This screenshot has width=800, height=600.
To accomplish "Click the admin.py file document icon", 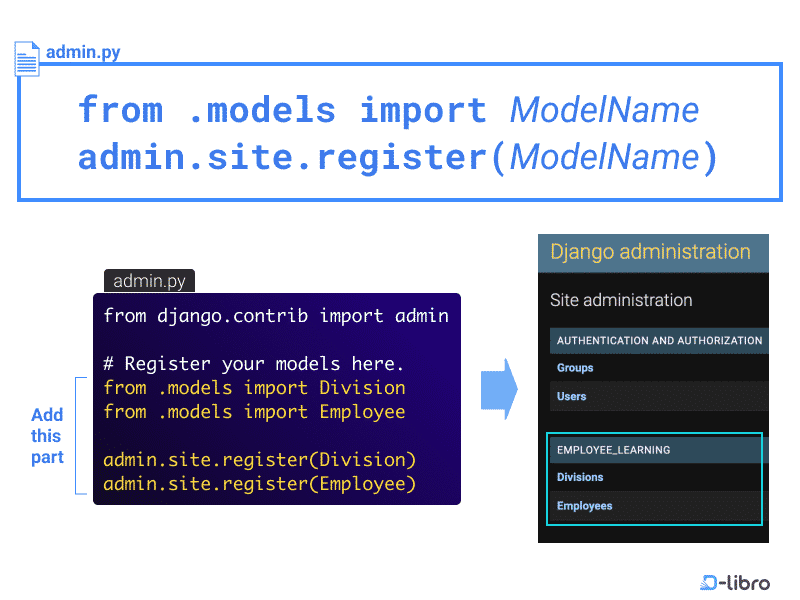I will (x=27, y=59).
